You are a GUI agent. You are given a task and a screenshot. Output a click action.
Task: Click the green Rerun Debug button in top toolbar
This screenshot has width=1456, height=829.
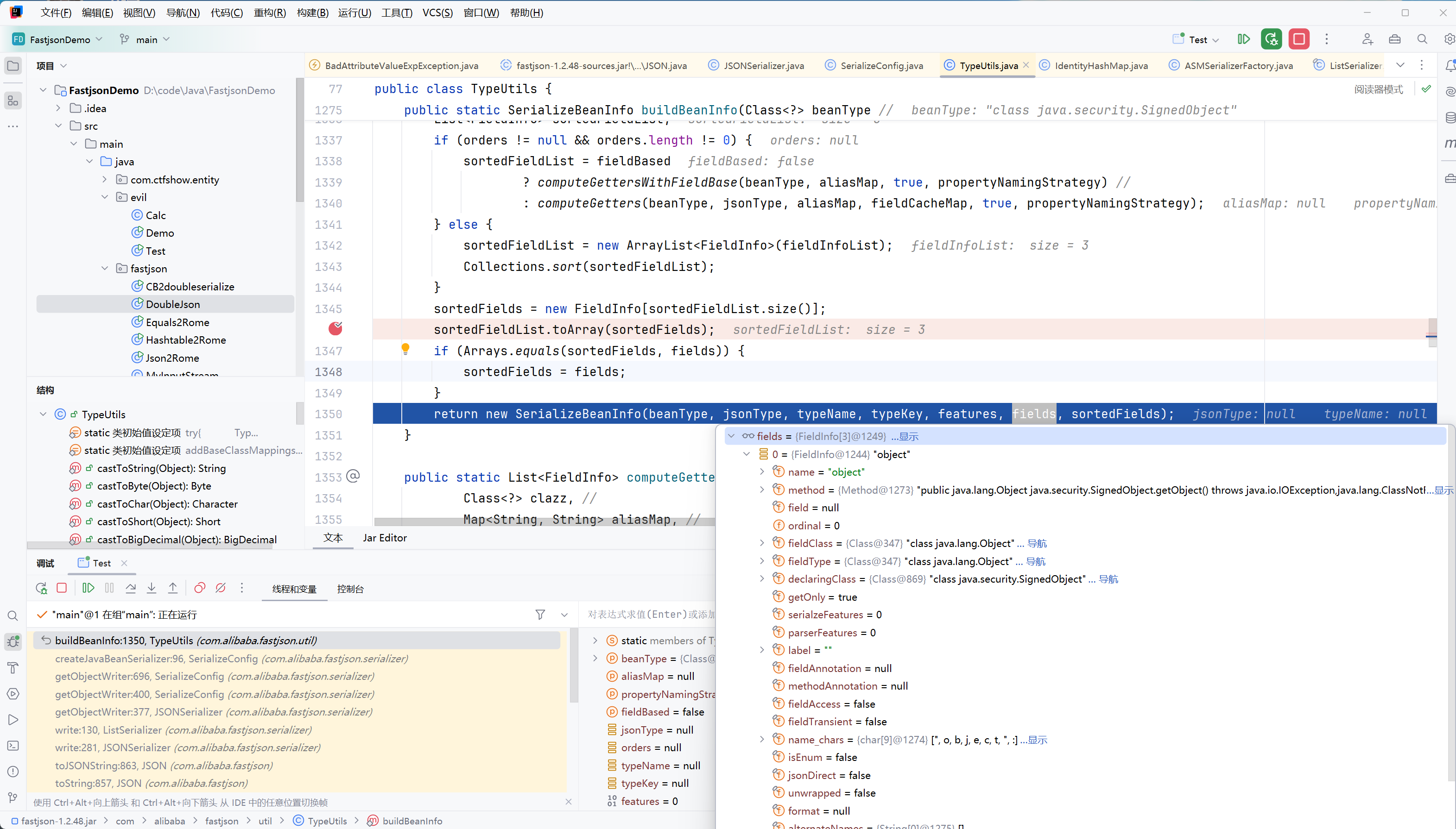click(x=1272, y=39)
